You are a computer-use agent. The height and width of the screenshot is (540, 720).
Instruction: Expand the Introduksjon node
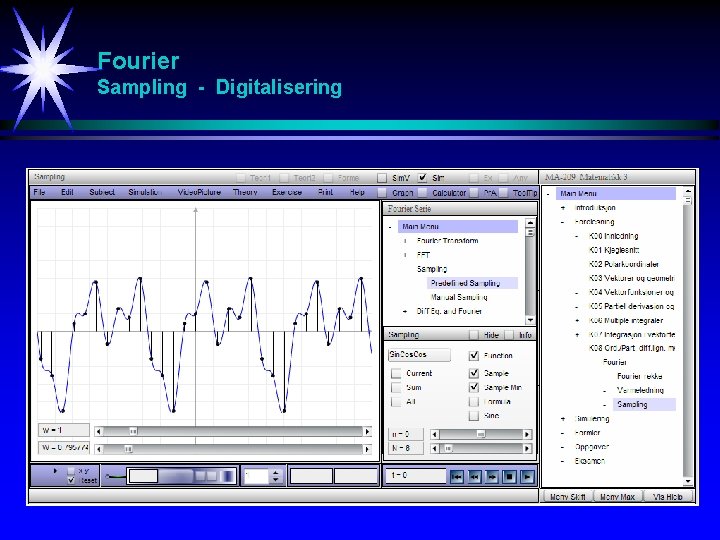pos(563,208)
